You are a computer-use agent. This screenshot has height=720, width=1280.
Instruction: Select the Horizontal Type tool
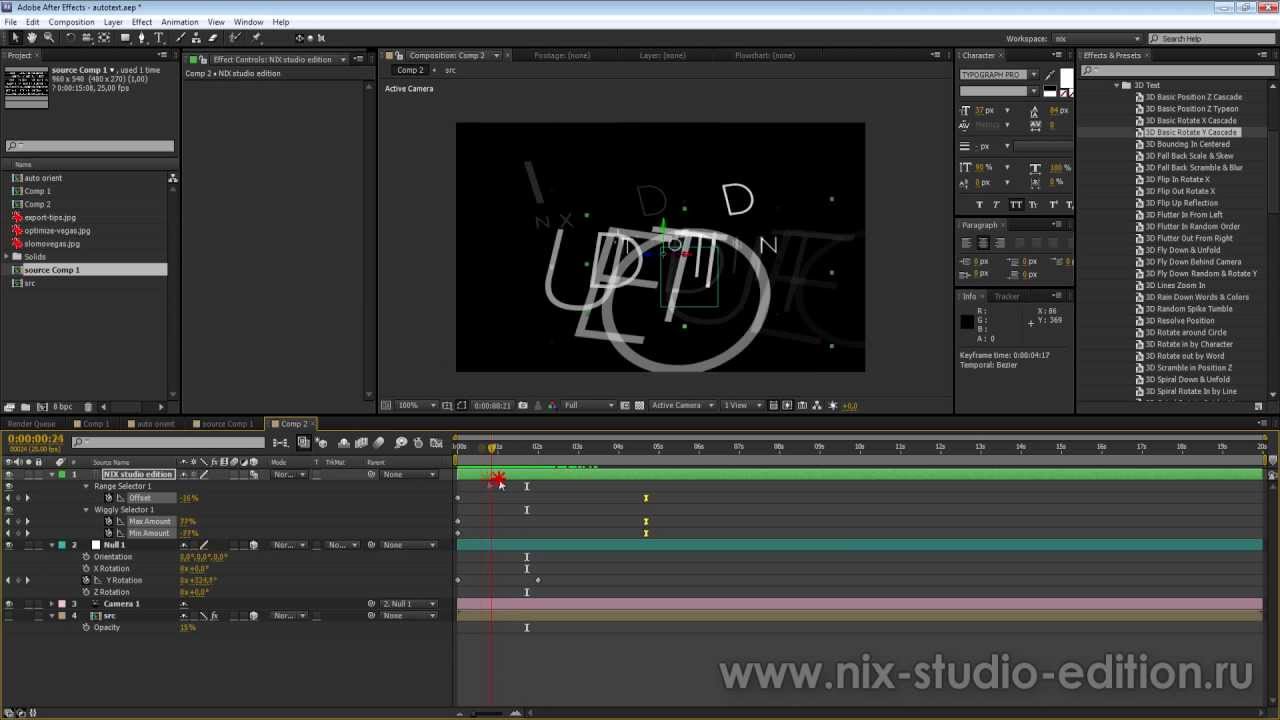pos(158,38)
